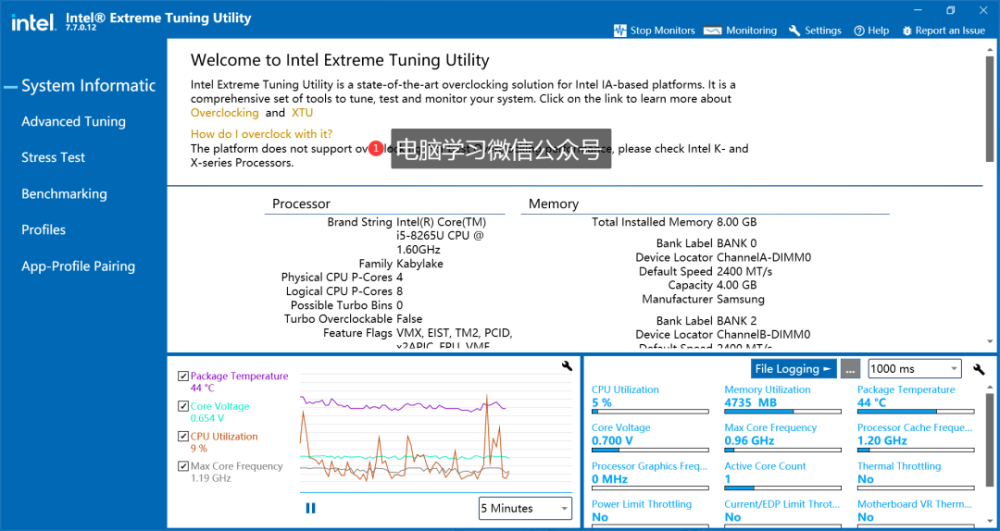Uncheck the Package Temperature checkbox
The height and width of the screenshot is (531, 1000).
point(182,377)
